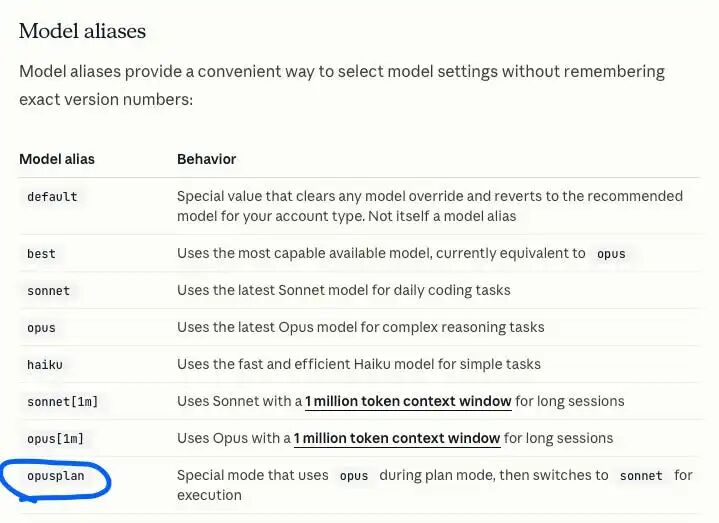Click the "Behavior" column header
This screenshot has height=523, width=719.
click(206, 159)
